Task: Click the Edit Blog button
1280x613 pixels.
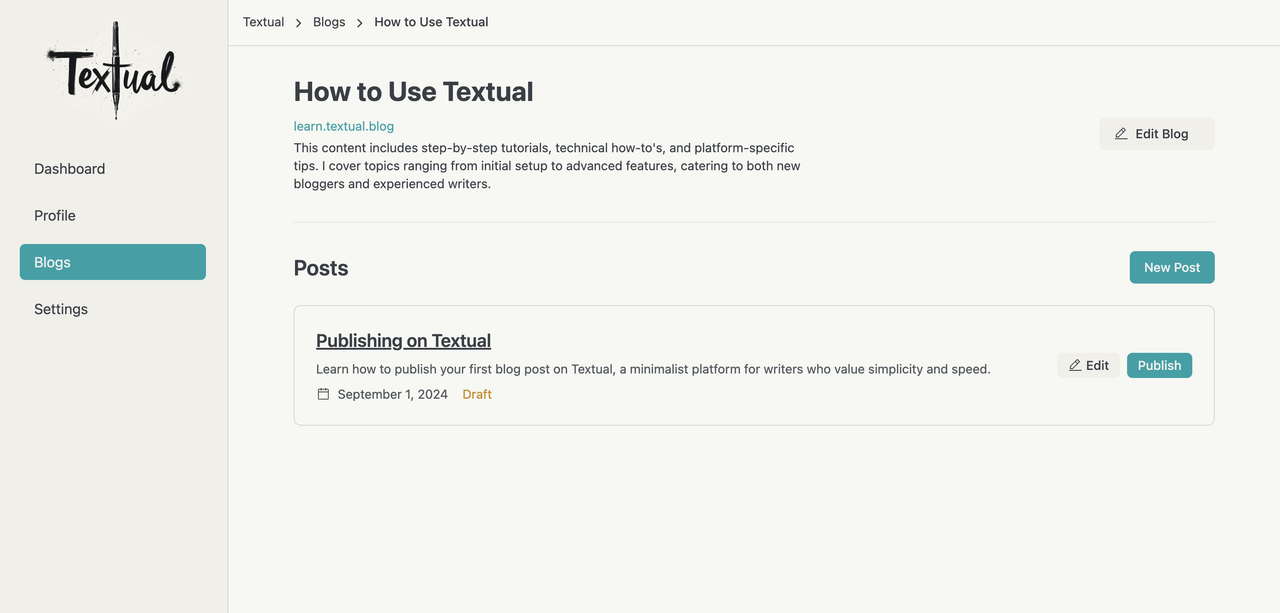Action: (1157, 134)
